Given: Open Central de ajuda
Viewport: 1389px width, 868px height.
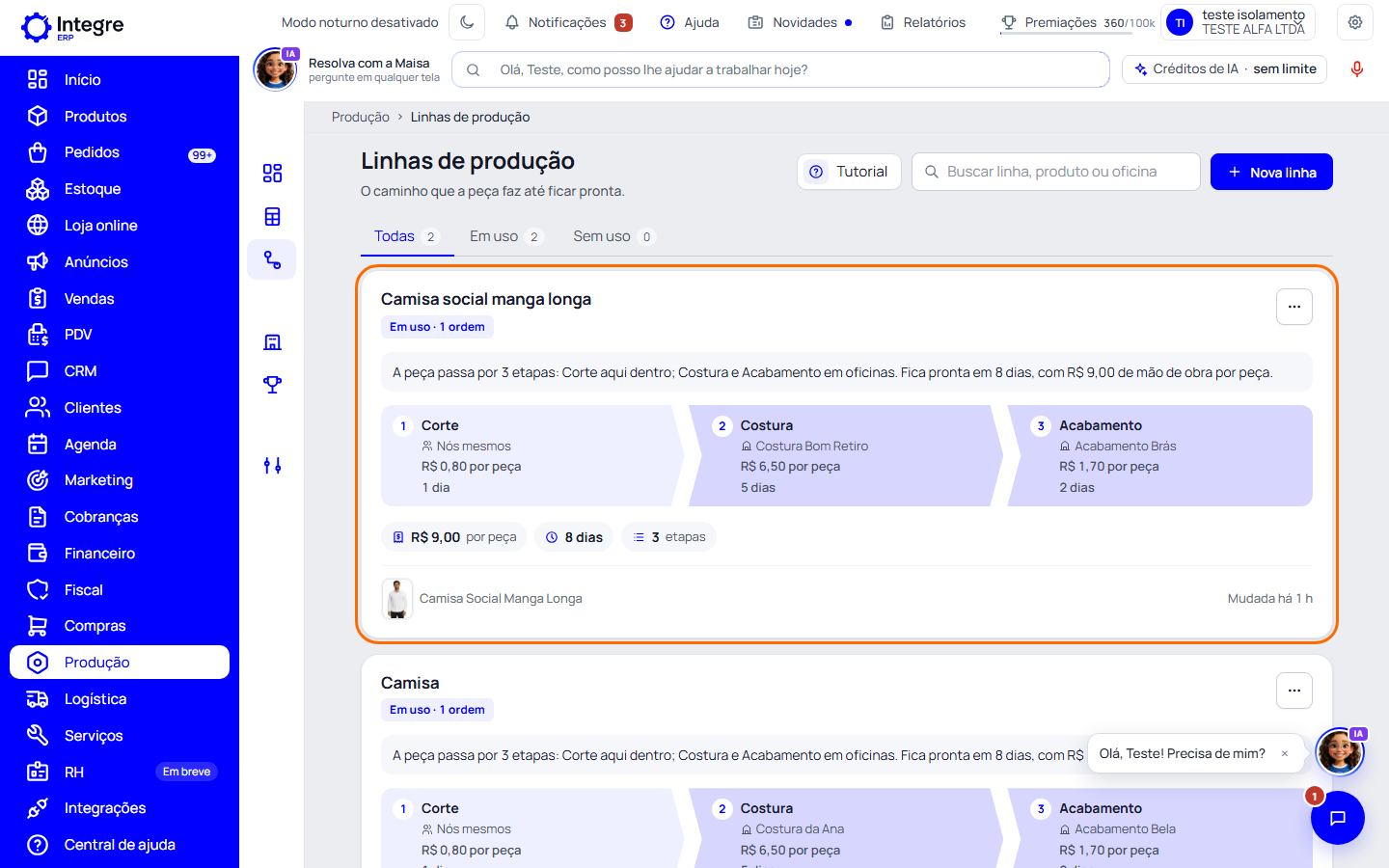Looking at the screenshot, I should pos(120,845).
